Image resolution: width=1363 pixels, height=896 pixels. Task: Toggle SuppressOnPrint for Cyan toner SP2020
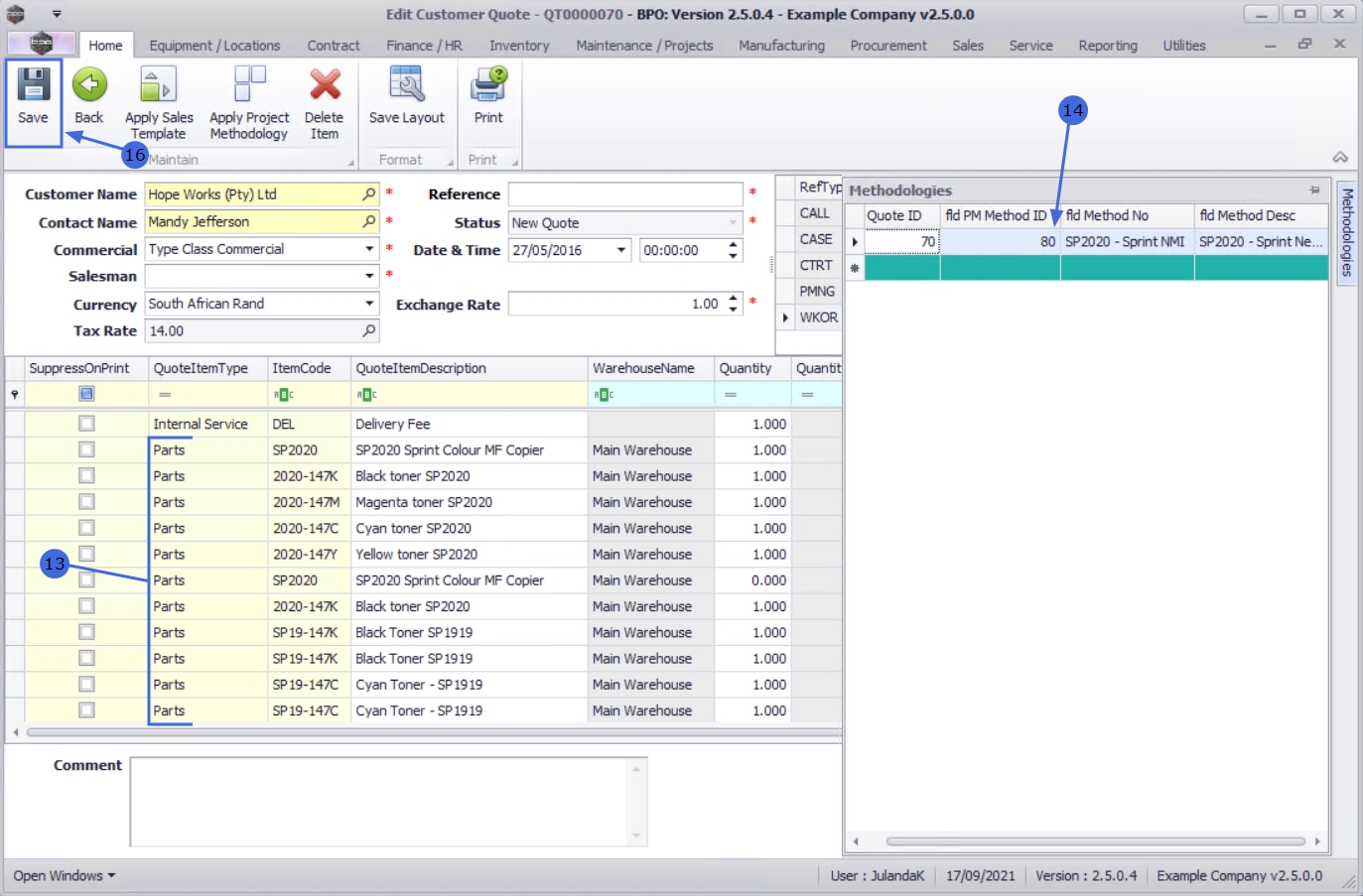tap(86, 528)
